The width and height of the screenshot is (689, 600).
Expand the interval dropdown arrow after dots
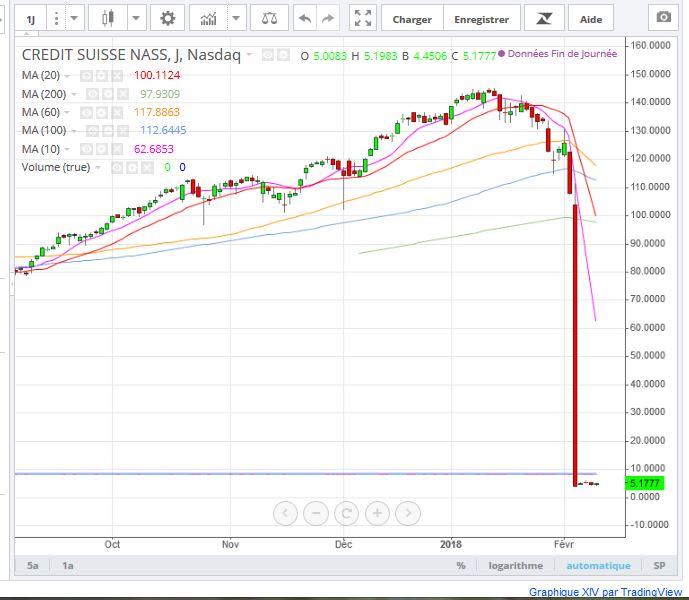[x=74, y=18]
